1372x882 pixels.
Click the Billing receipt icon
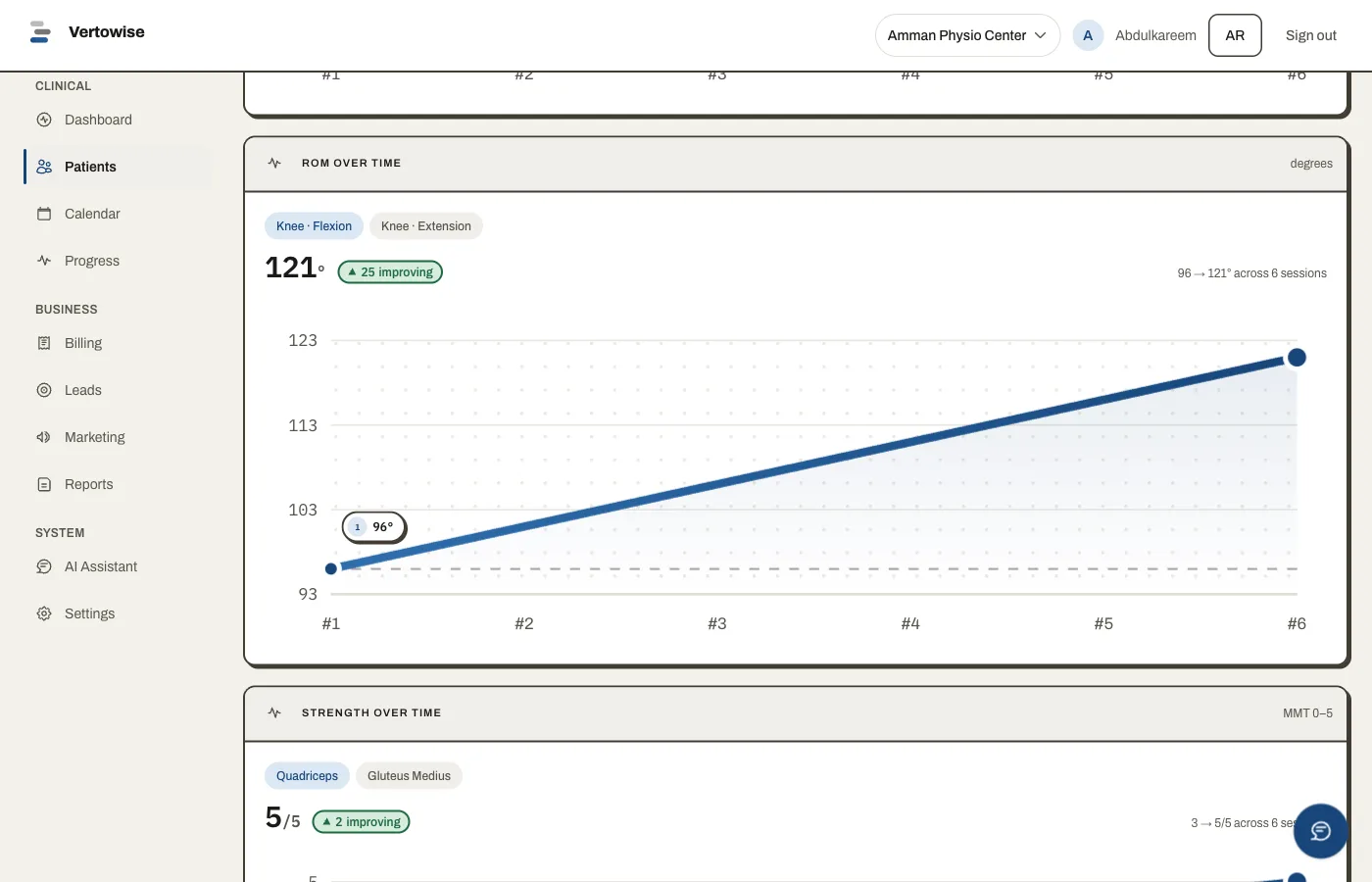click(x=44, y=343)
